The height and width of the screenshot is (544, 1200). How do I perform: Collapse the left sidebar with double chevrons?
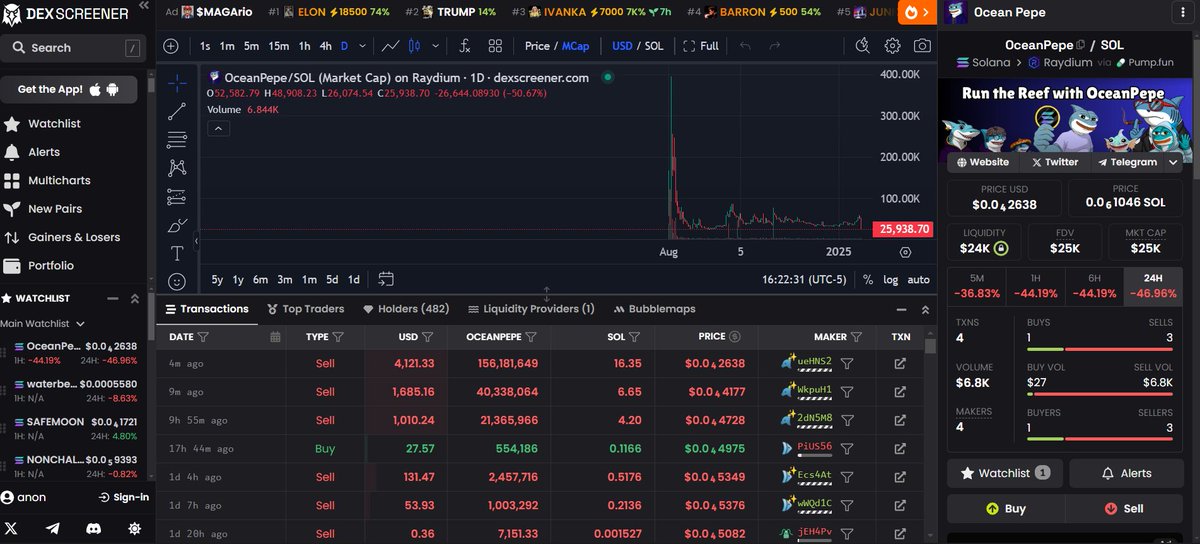(144, 7)
